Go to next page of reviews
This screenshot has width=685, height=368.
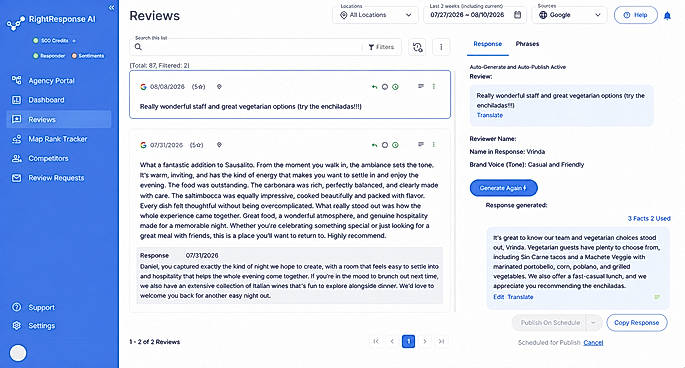pos(425,341)
